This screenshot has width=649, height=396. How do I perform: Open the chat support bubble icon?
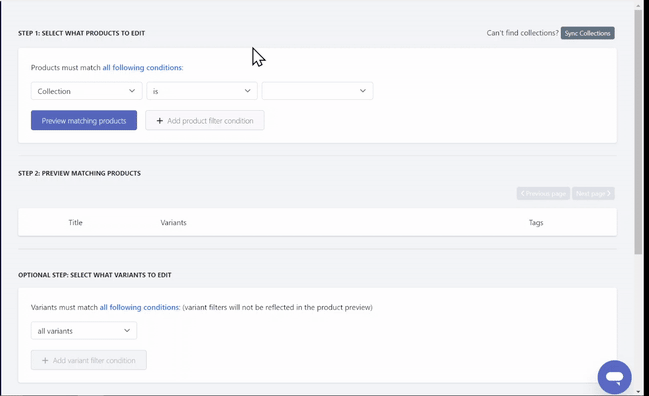tap(614, 377)
